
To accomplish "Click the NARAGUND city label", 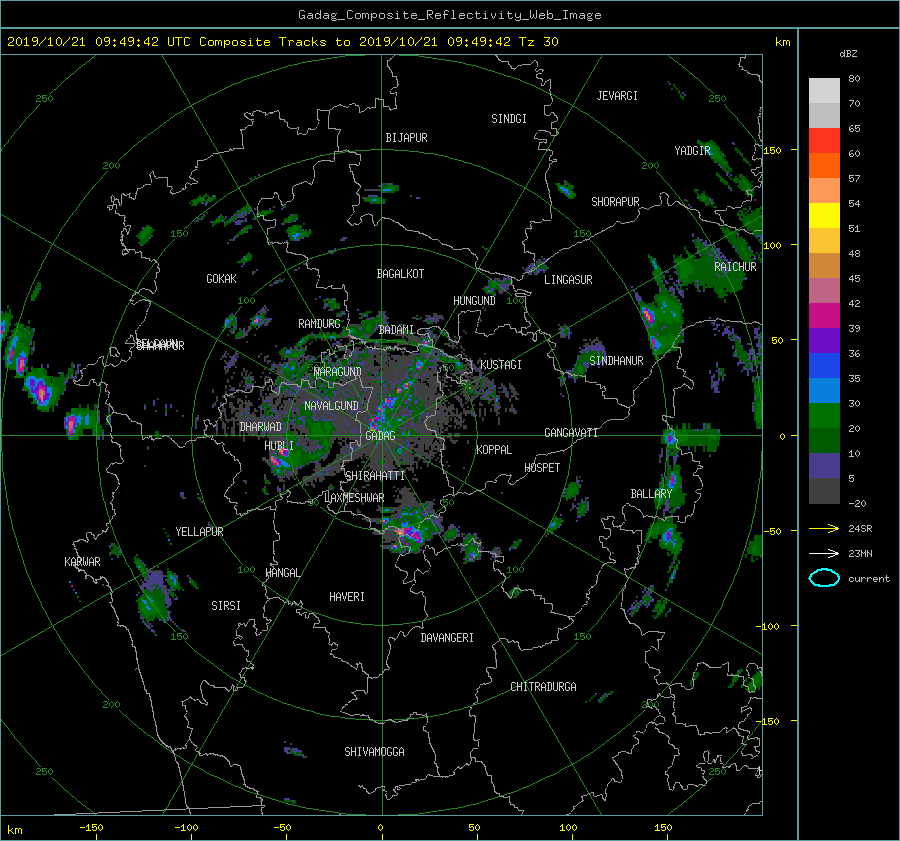I will pos(338,371).
